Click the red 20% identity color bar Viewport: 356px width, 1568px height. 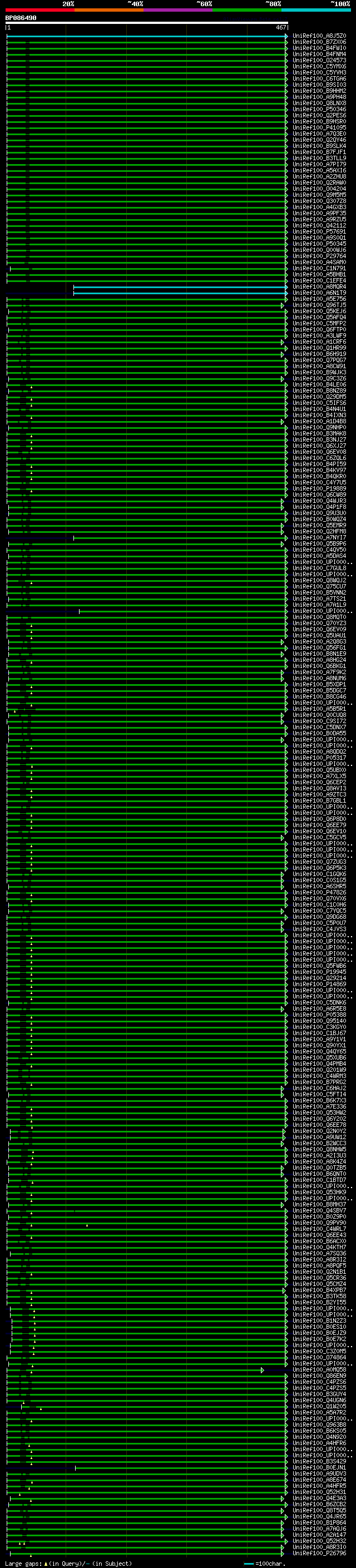coord(39,11)
